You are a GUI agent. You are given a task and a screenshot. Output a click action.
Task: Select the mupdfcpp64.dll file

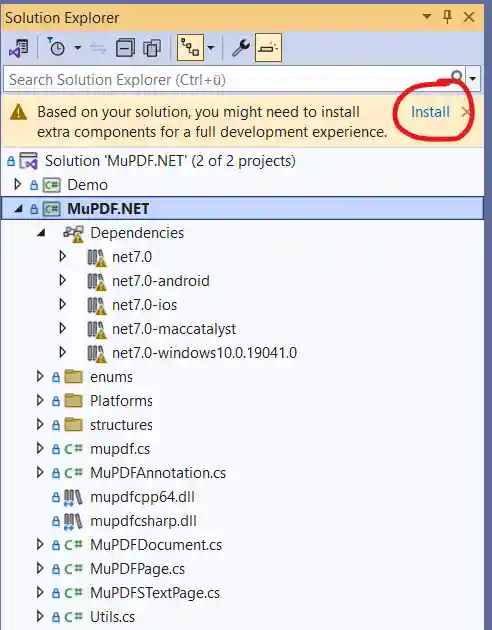tap(142, 497)
